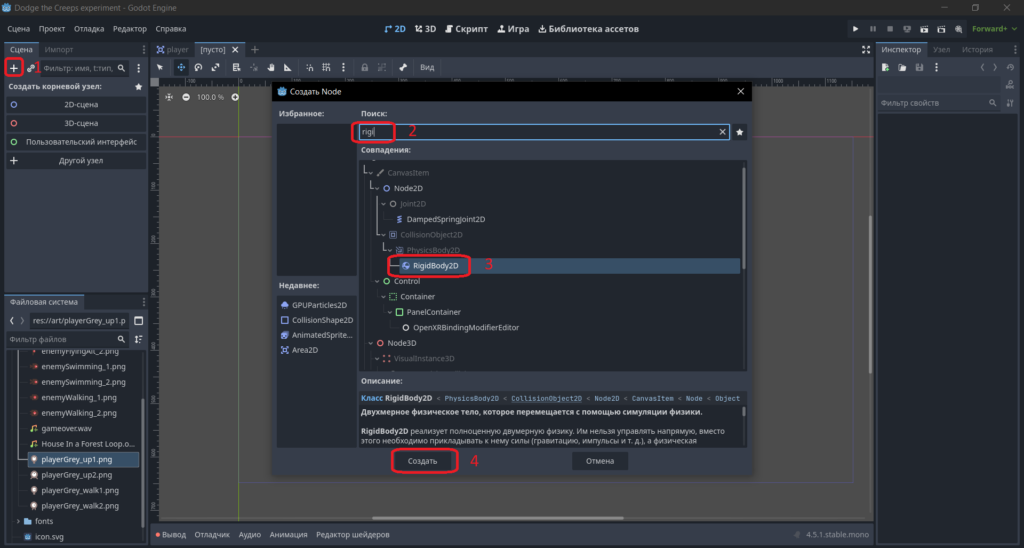Click the zoom out minus icon
The height and width of the screenshot is (548, 1024).
point(186,97)
